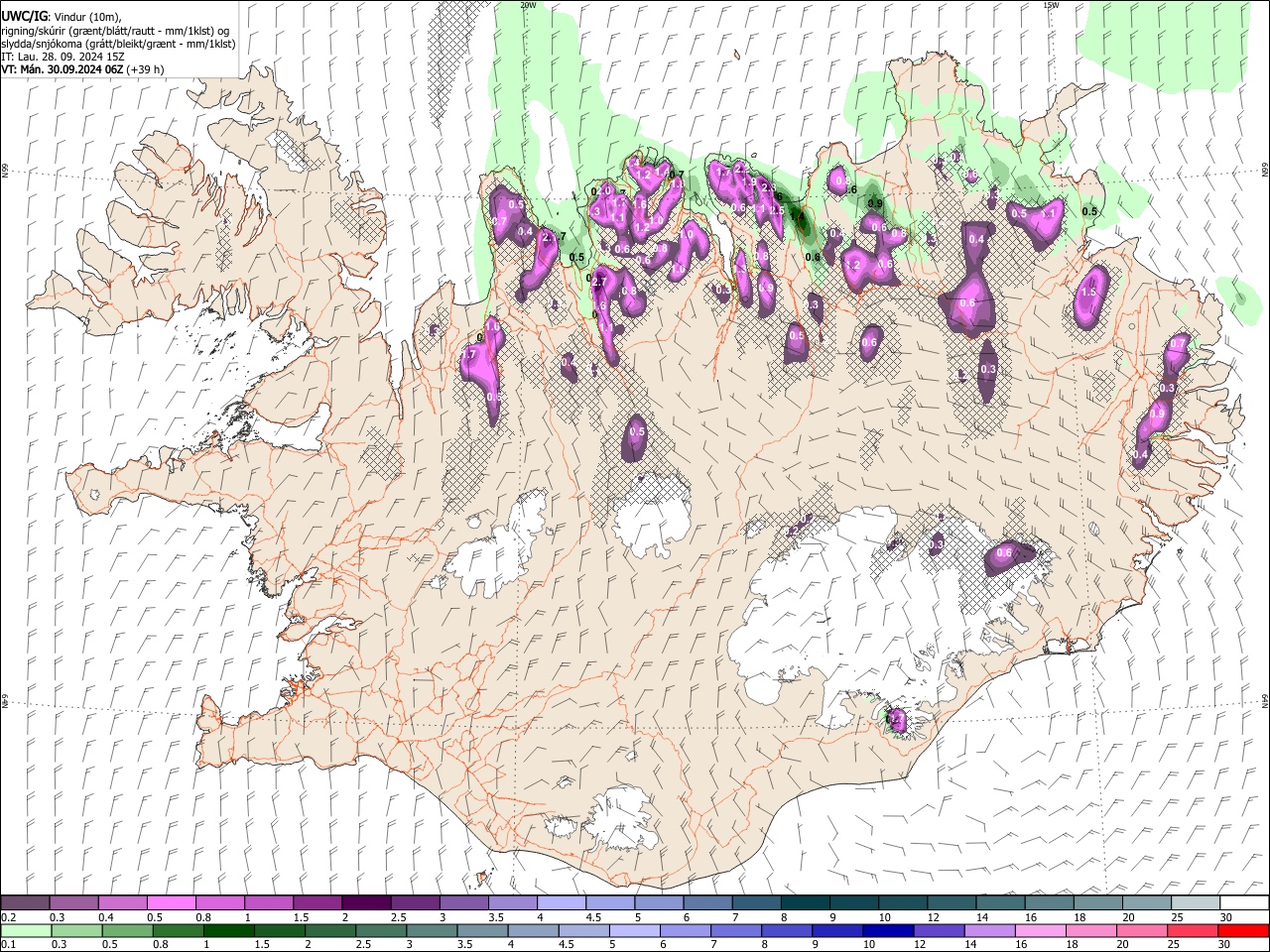Pick upper-row slate blue 6 swatch
Image resolution: width=1270 pixels, height=952 pixels.
pyautogui.click(x=707, y=903)
